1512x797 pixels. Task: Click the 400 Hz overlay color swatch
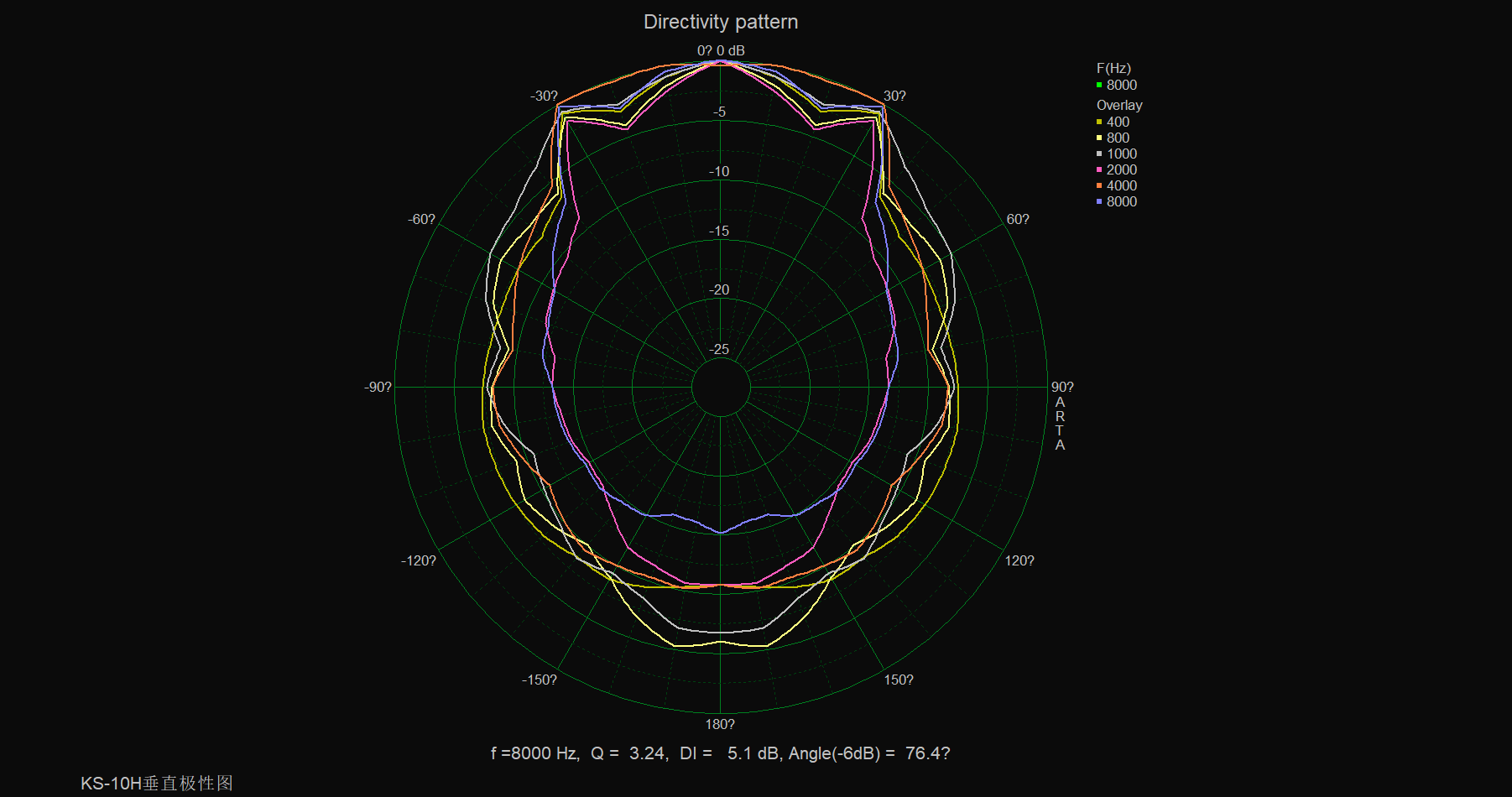[x=1099, y=122]
